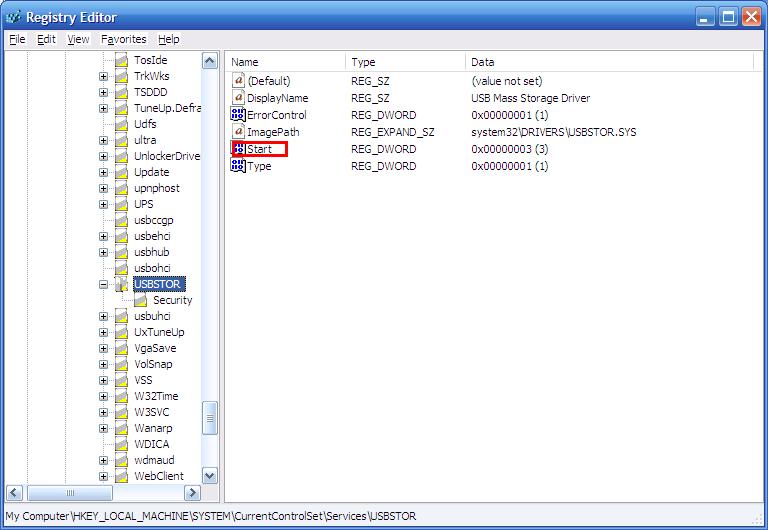Screen dimensions: 768x530
Task: Expand the VSS key
Action: (x=103, y=381)
